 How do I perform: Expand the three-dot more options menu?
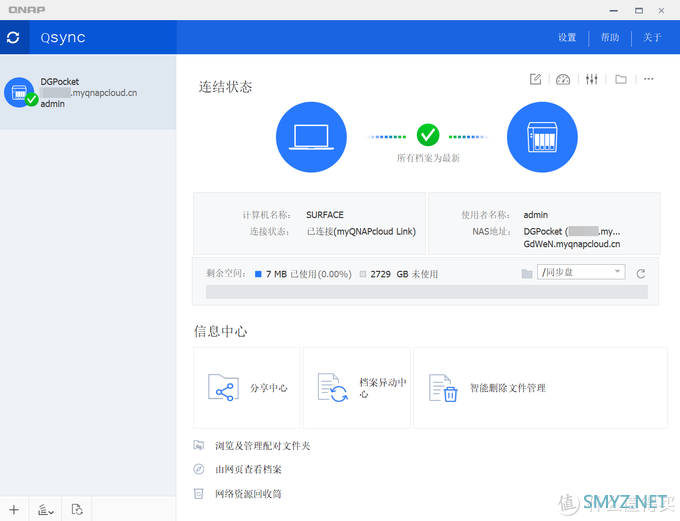649,80
